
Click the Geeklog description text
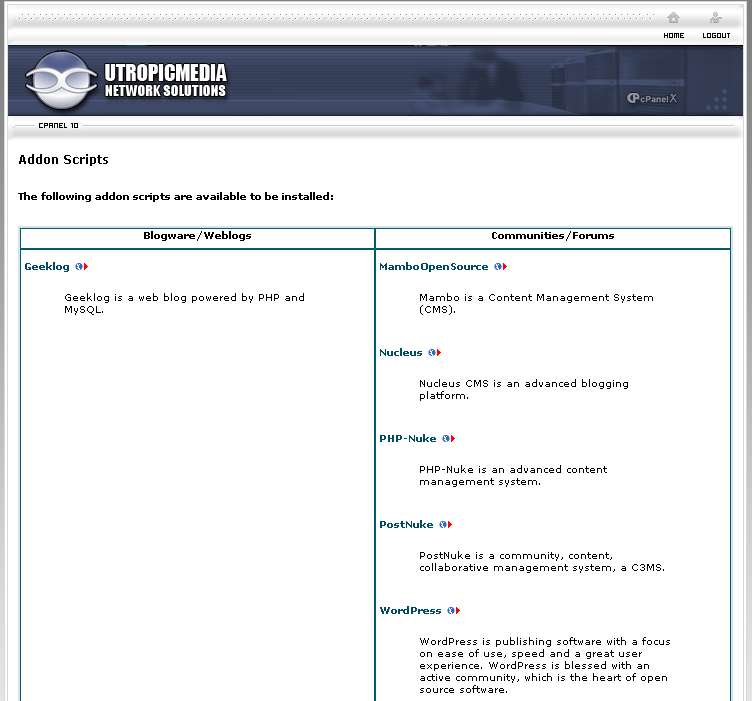pos(185,304)
